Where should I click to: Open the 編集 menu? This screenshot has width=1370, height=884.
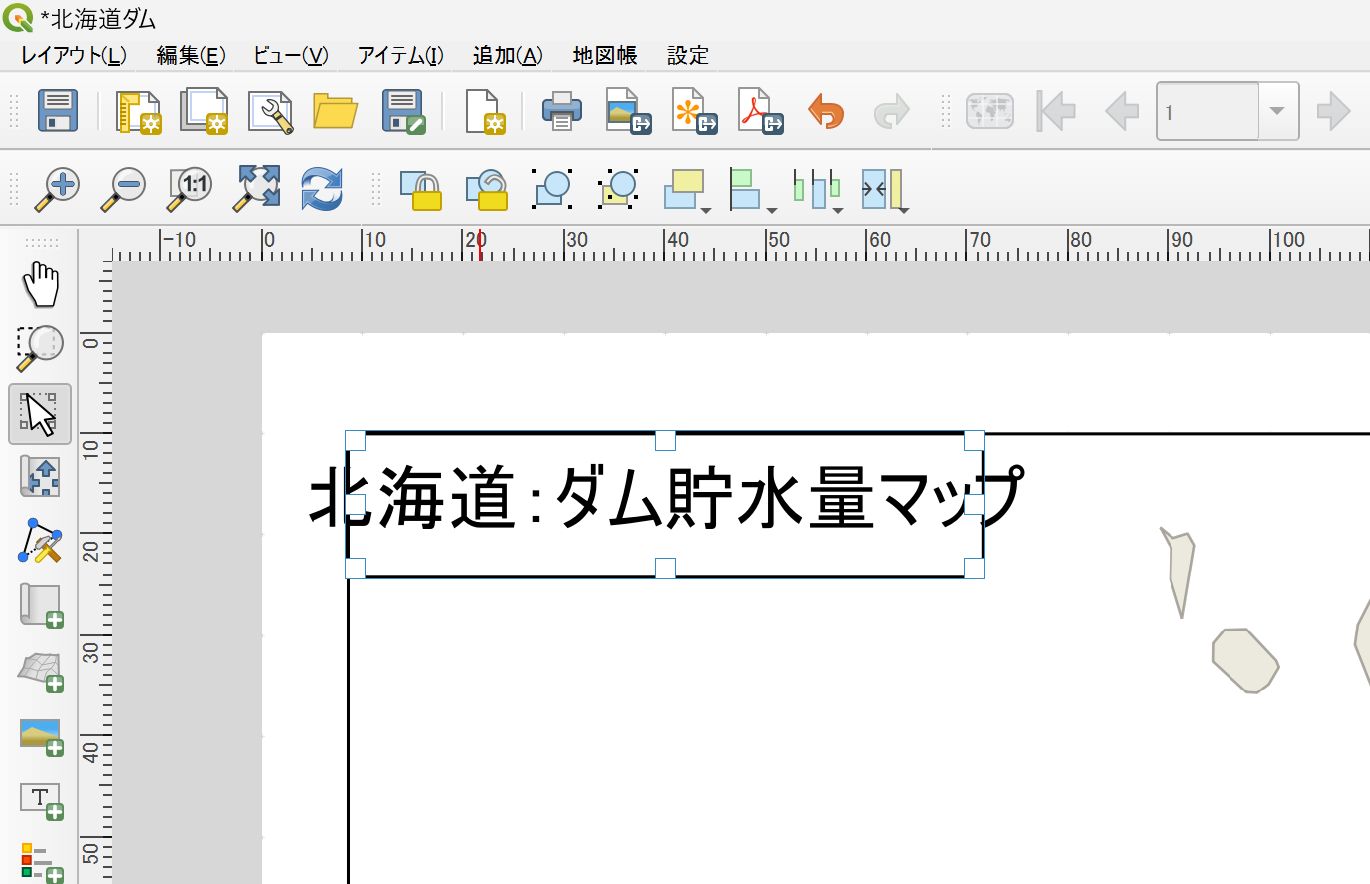click(x=191, y=56)
